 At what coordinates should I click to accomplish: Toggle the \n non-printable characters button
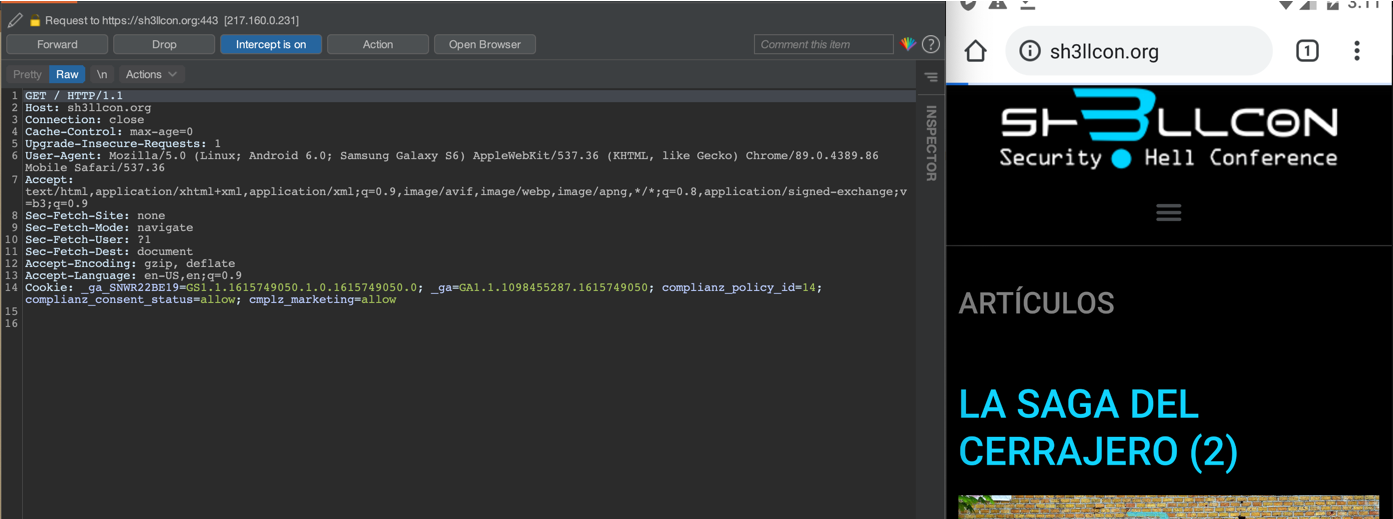(x=102, y=74)
